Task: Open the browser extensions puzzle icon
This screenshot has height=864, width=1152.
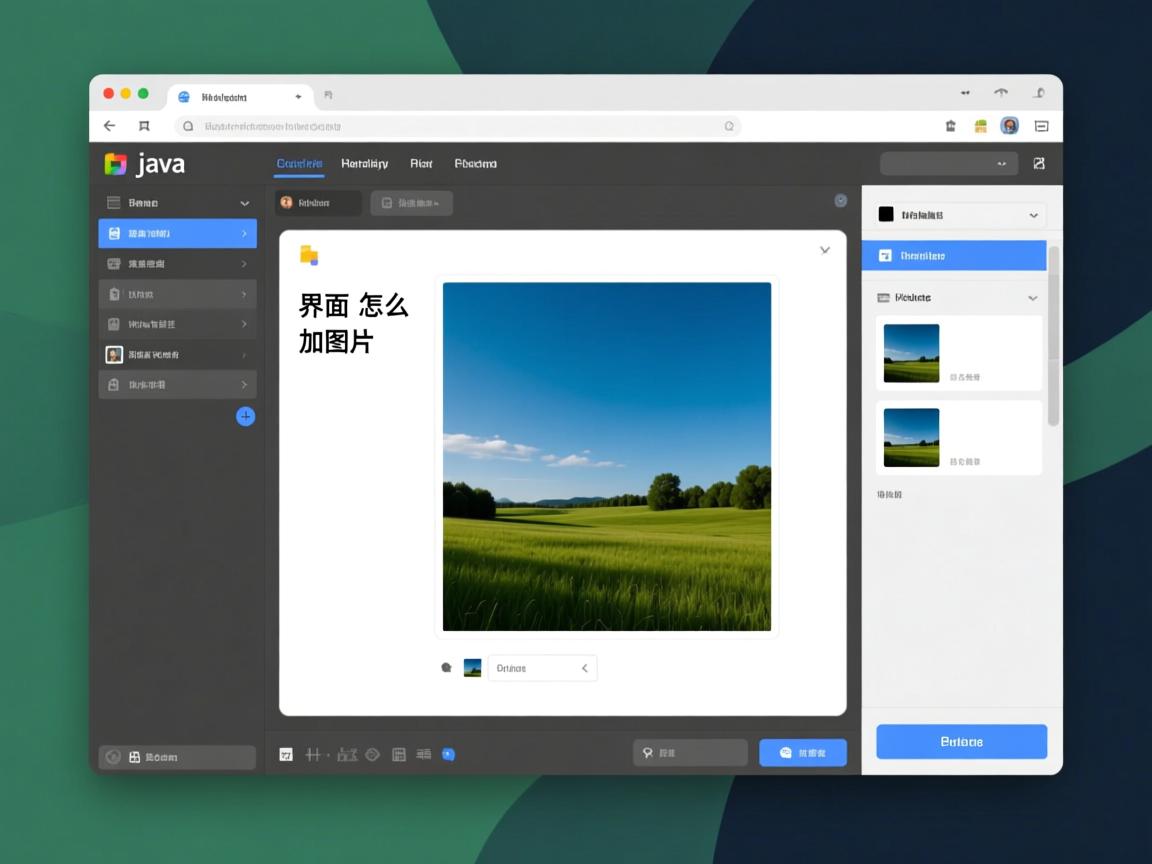Action: click(981, 126)
